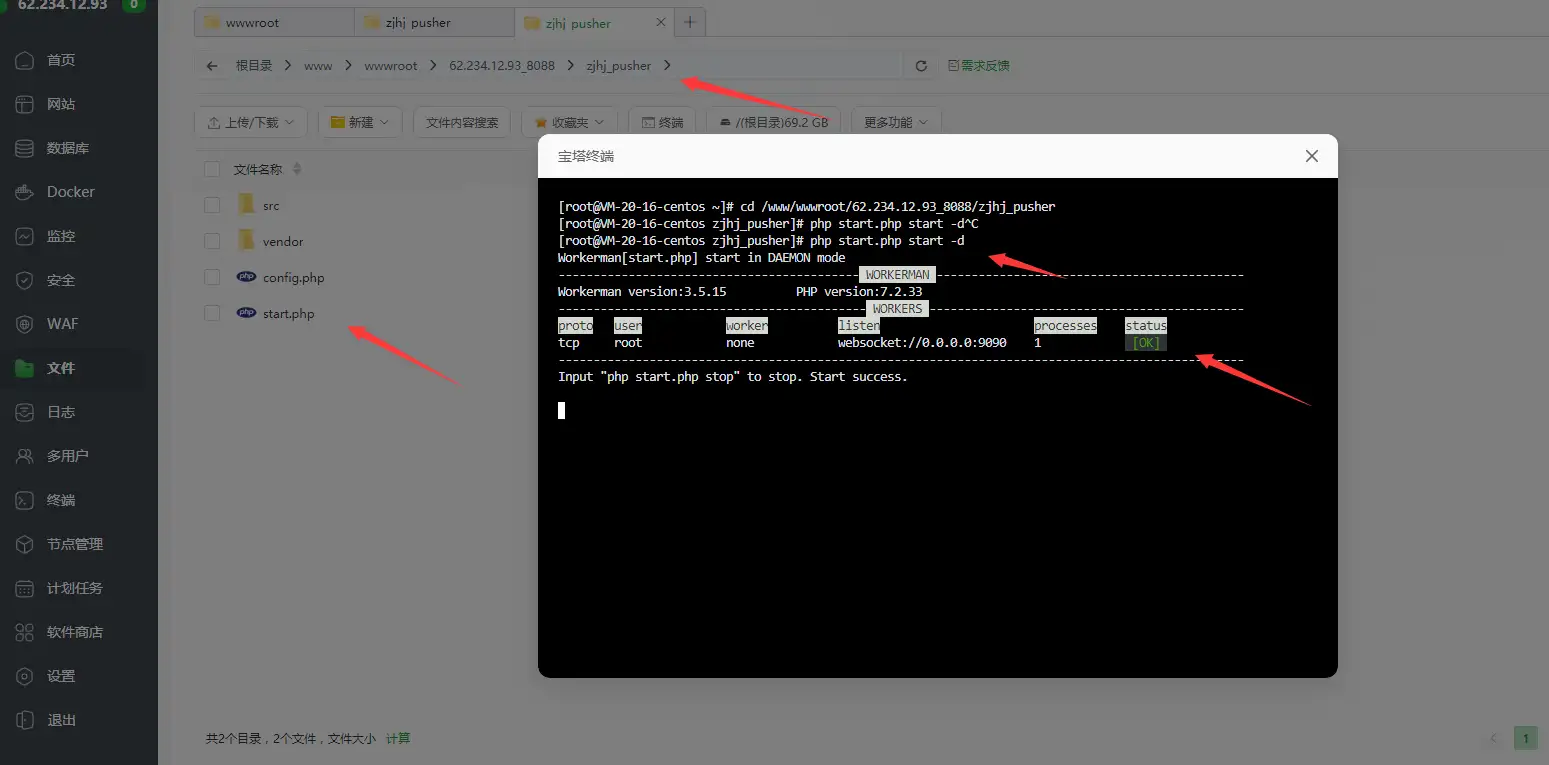Open the 新建 new-file dropdown
1549x765 pixels.
tap(359, 121)
